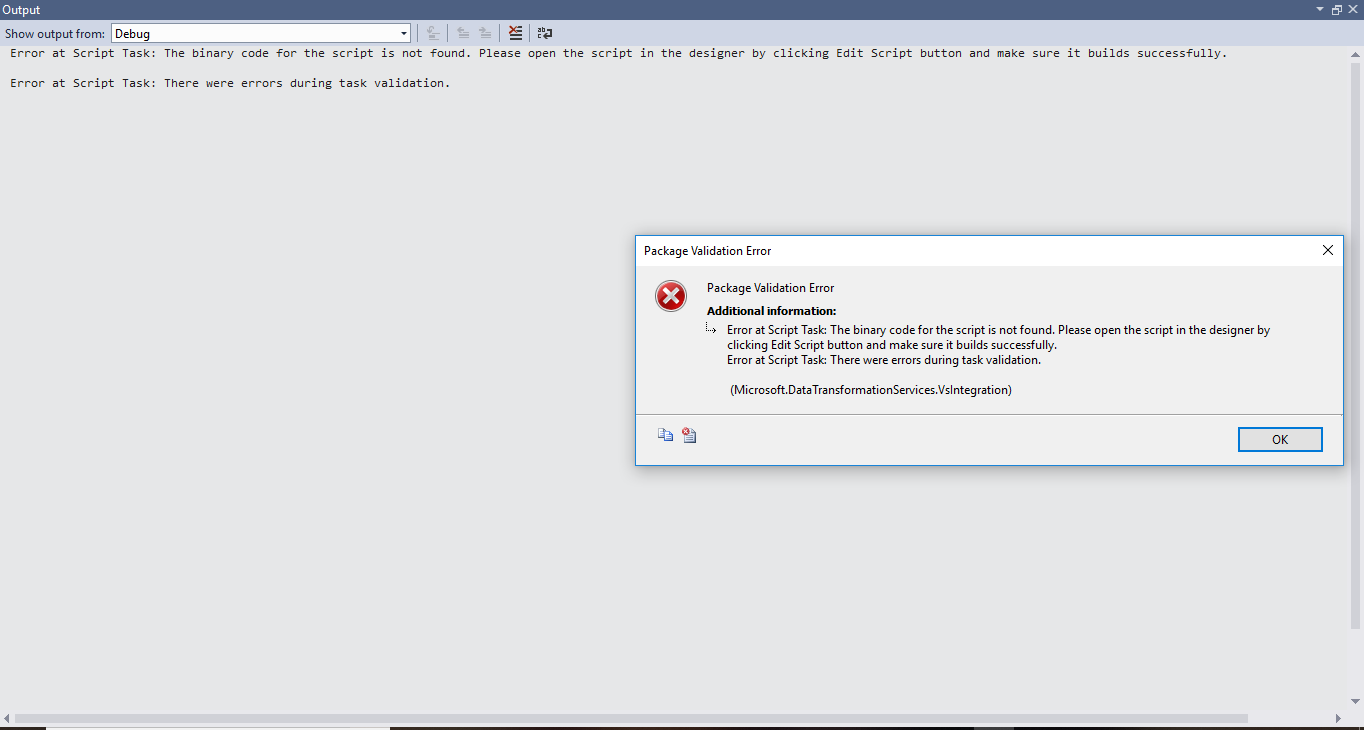Image resolution: width=1364 pixels, height=730 pixels.
Task: Close the Output panel
Action: (x=1353, y=9)
